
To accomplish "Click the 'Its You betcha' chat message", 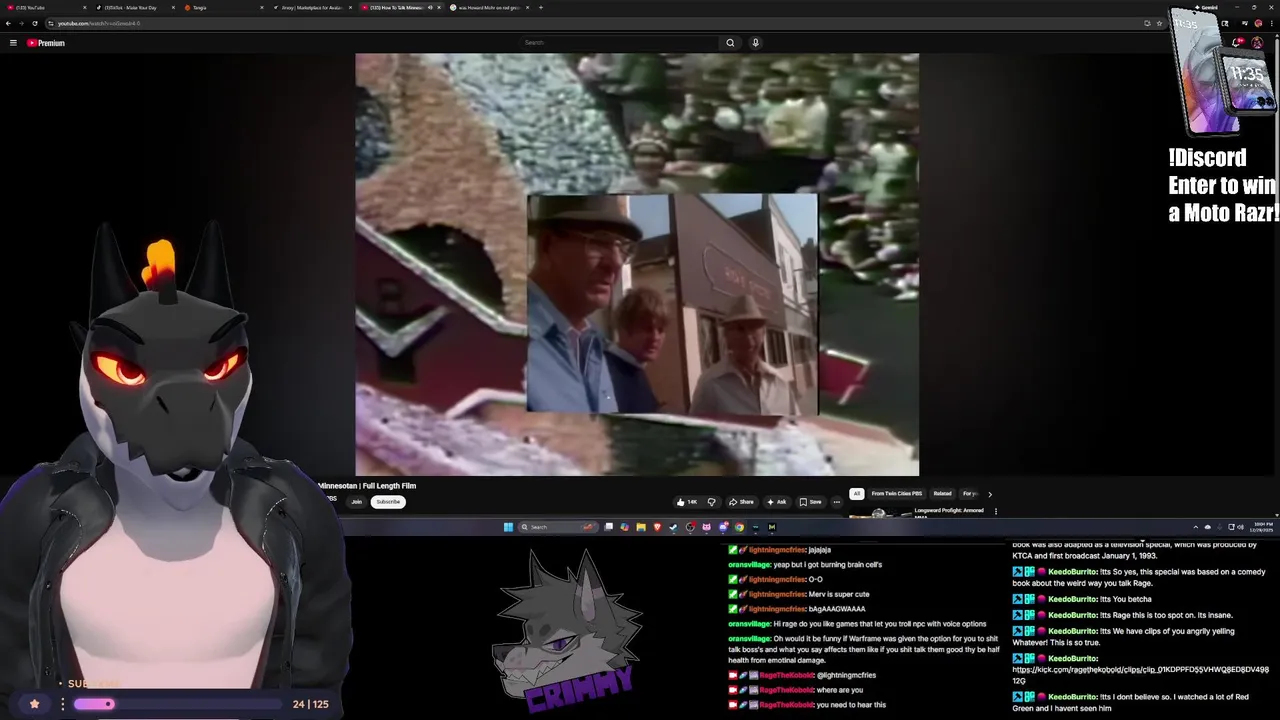I will 1125,599.
